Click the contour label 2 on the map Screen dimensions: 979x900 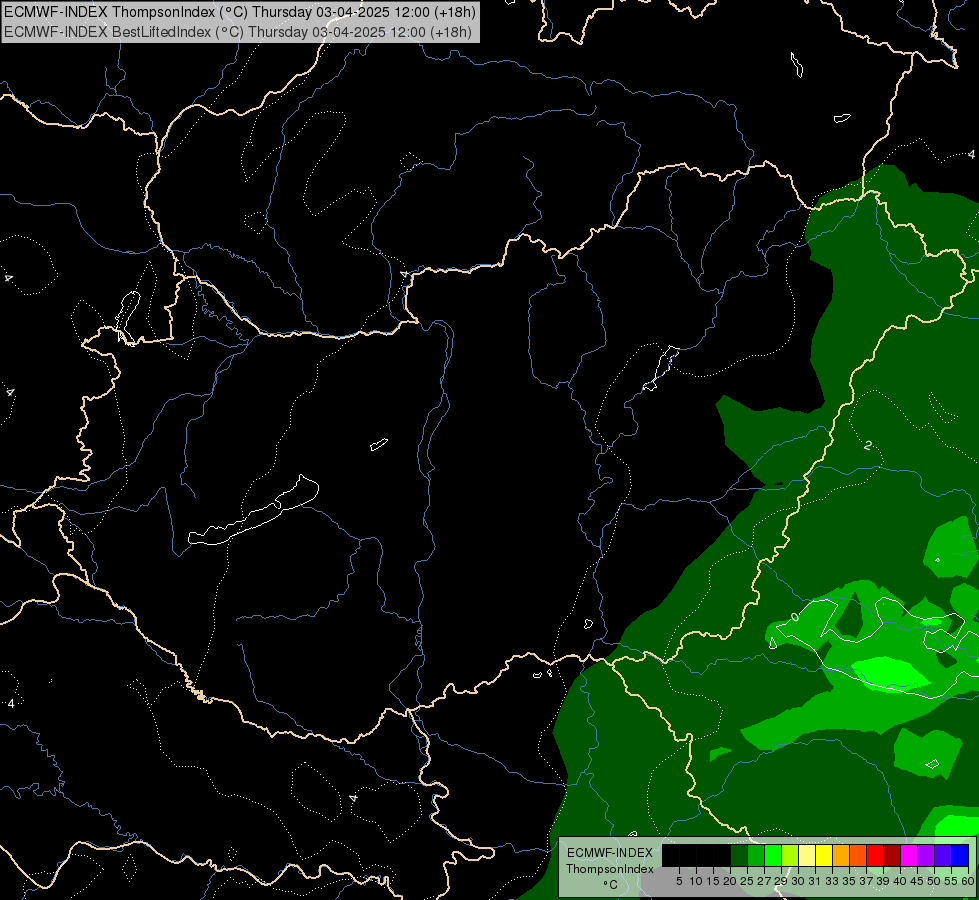pos(867,445)
